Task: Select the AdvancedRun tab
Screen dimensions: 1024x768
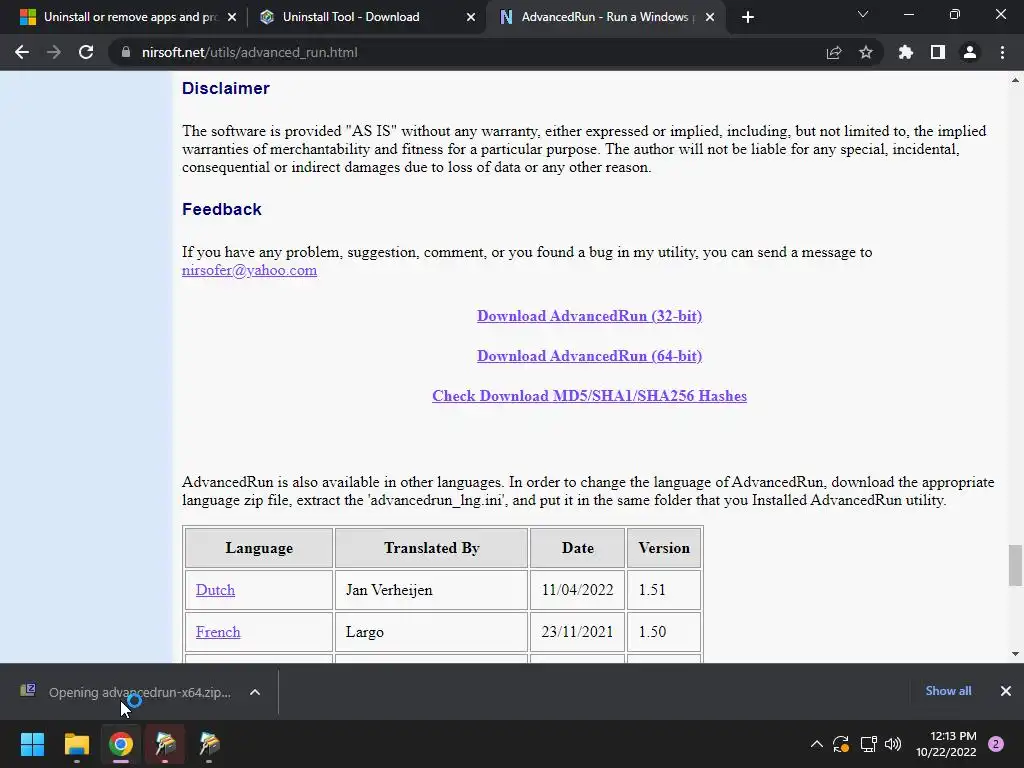Action: (605, 17)
